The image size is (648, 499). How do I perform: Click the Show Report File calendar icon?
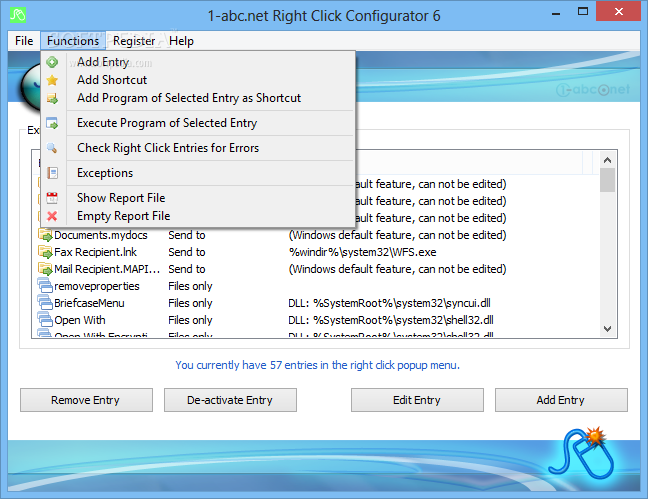[x=52, y=198]
